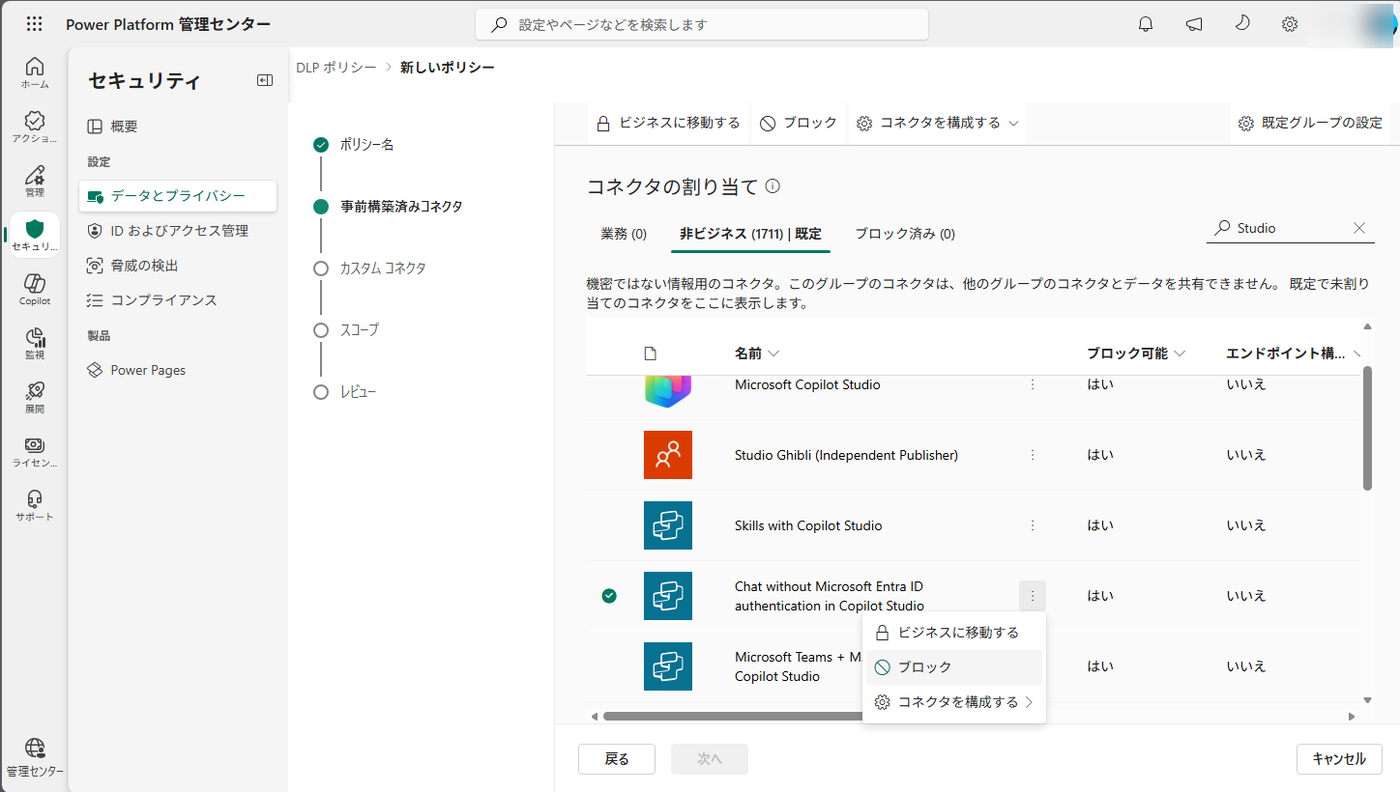1400x792 pixels.
Task: Toggle dark mode moon icon
Action: point(1243,23)
